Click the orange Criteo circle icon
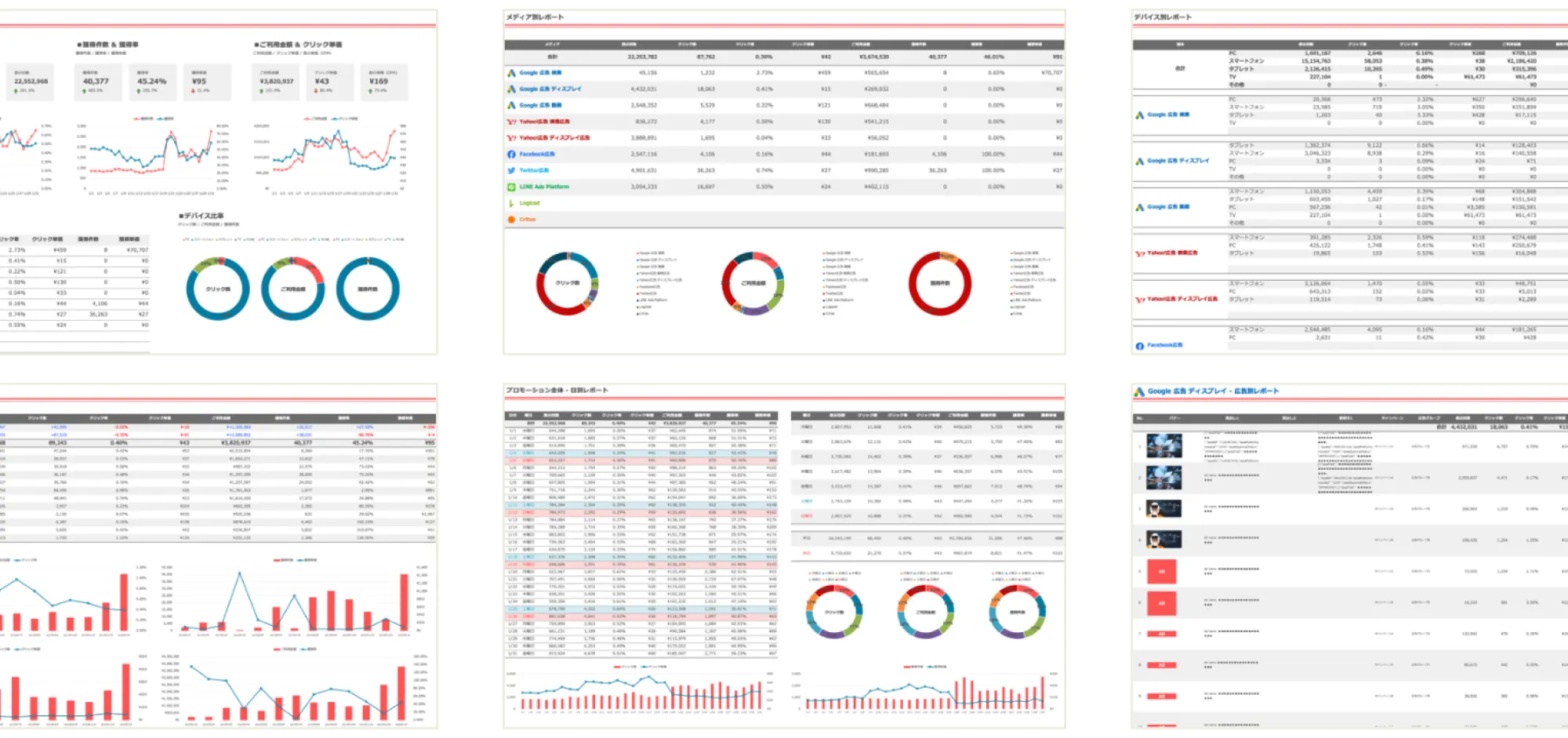The image size is (1568, 738). point(511,220)
